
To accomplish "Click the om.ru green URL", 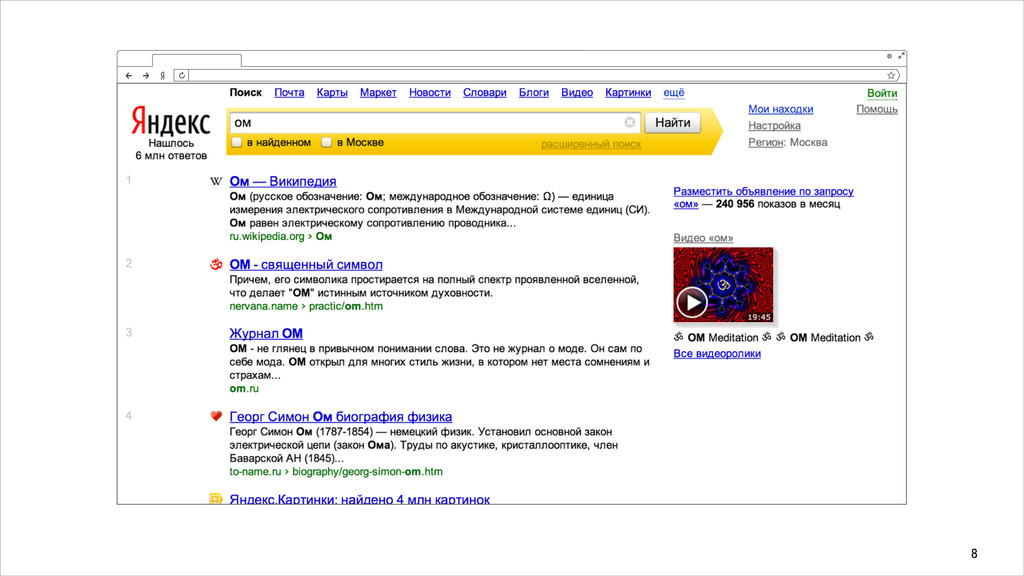I will [244, 389].
